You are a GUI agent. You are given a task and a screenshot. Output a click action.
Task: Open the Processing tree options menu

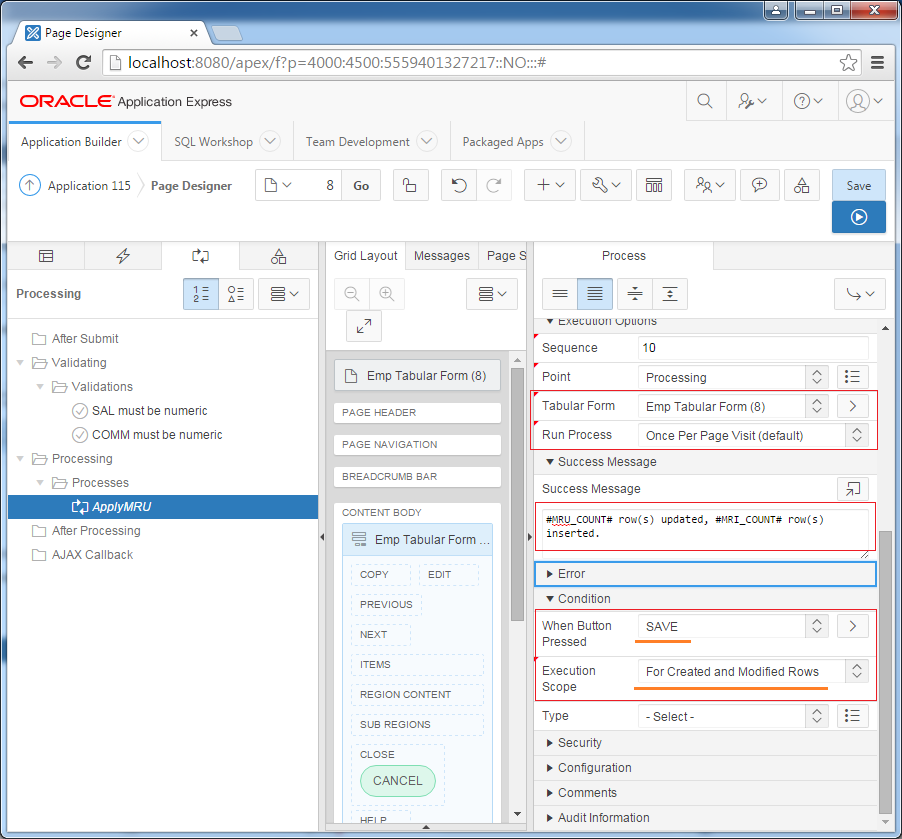click(284, 294)
